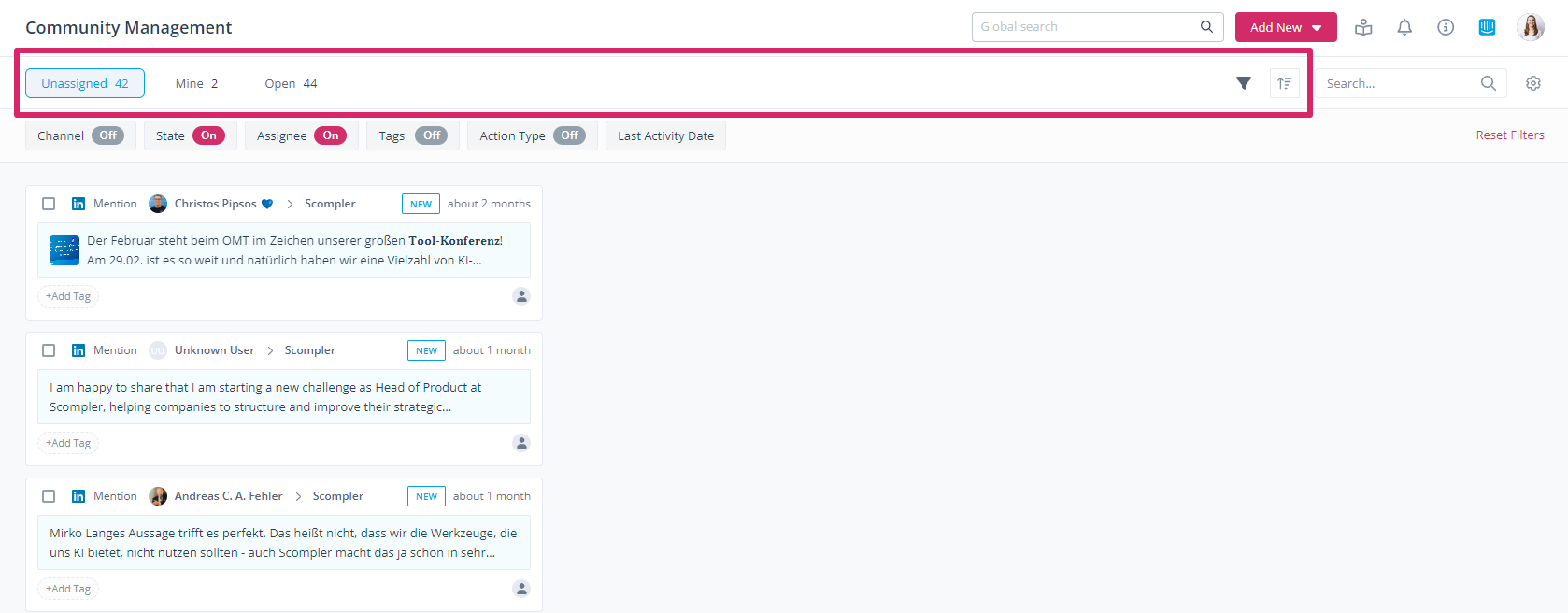Screen dimensions: 1568x613
Task: Click the sort order icon
Action: click(x=1285, y=83)
